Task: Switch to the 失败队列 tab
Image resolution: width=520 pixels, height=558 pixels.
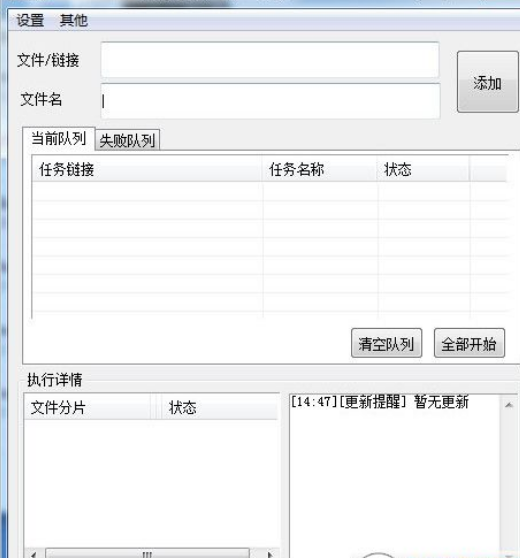Action: tap(127, 141)
